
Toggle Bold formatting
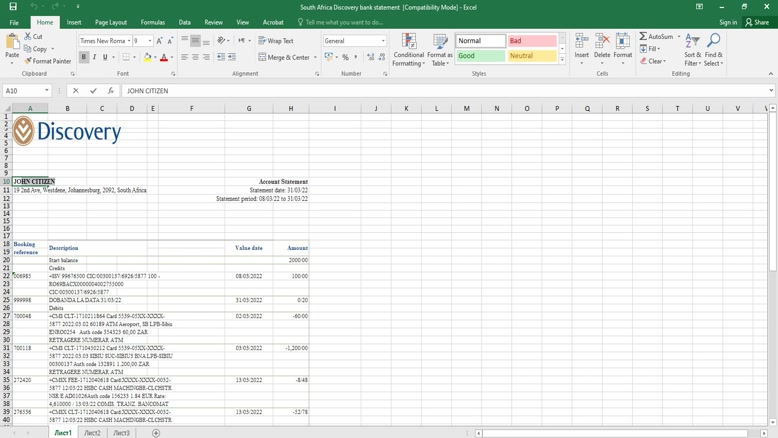click(84, 58)
